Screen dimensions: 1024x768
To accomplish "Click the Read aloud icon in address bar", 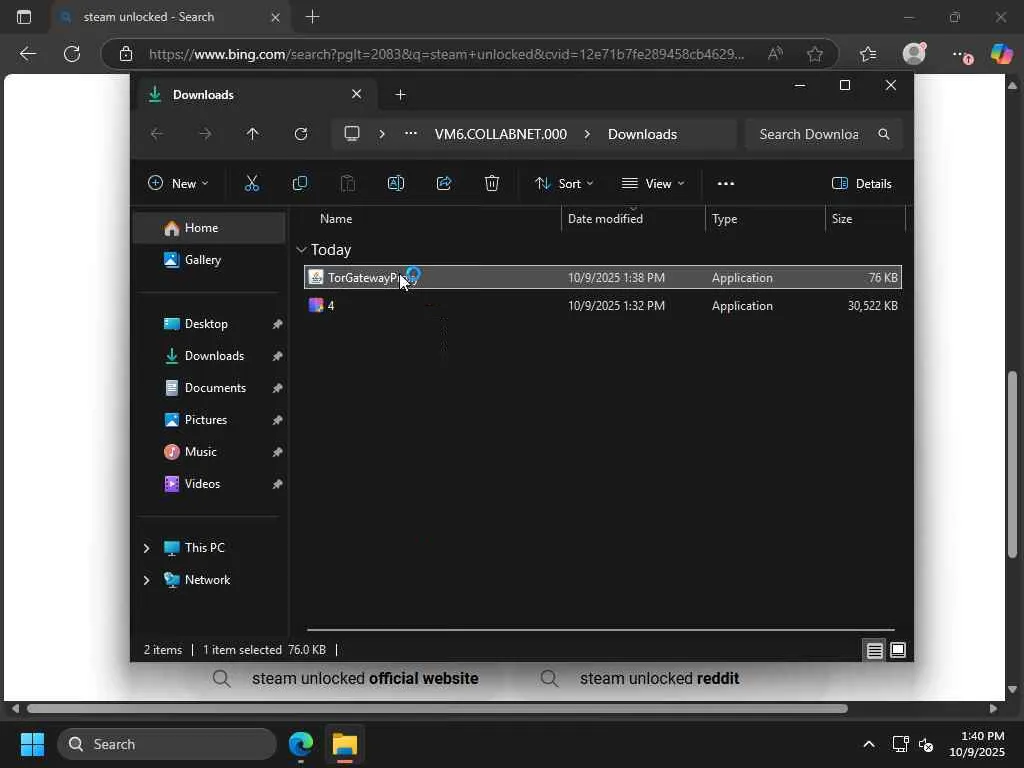I will point(775,54).
